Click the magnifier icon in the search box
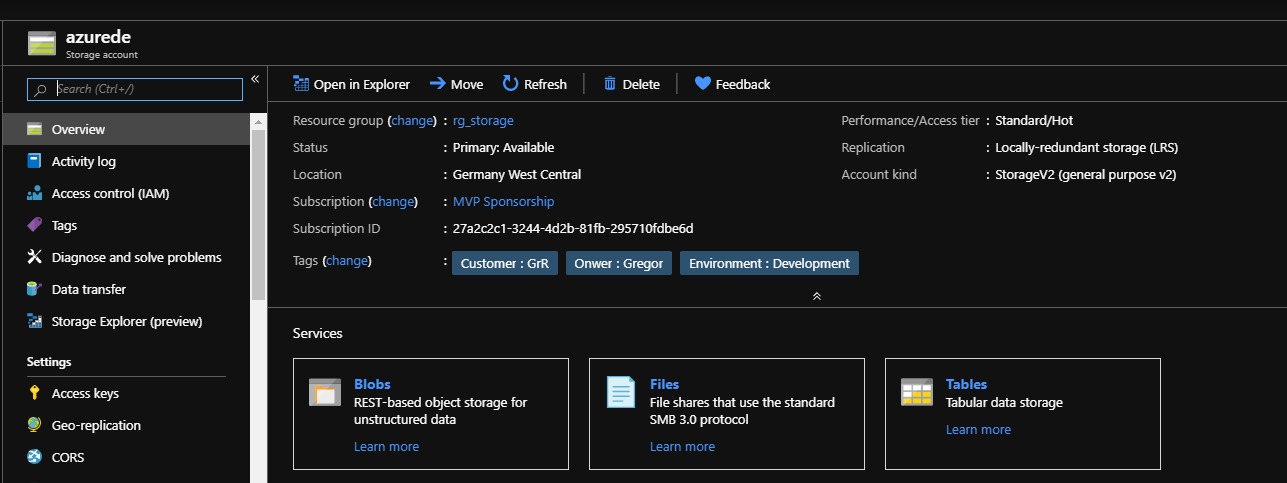The height and width of the screenshot is (483, 1287). point(40,89)
